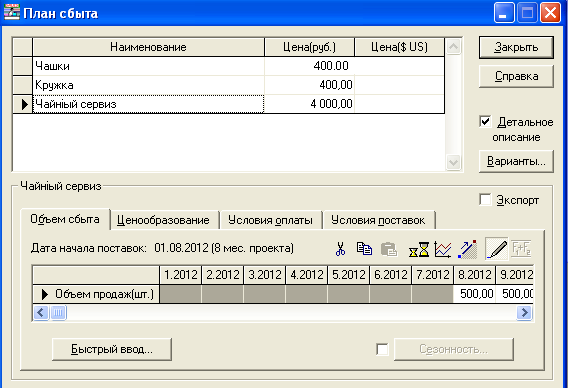Image resolution: width=568 pixels, height=388 pixels.
Task: Click row selector of Чайный сервиз
Action: [22, 104]
